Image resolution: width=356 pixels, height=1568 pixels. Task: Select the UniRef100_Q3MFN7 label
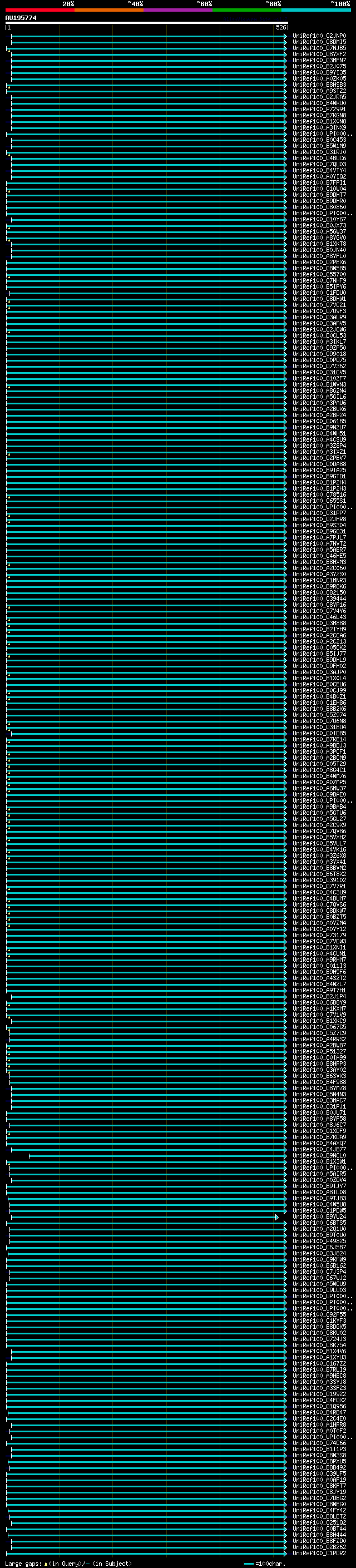click(319, 60)
